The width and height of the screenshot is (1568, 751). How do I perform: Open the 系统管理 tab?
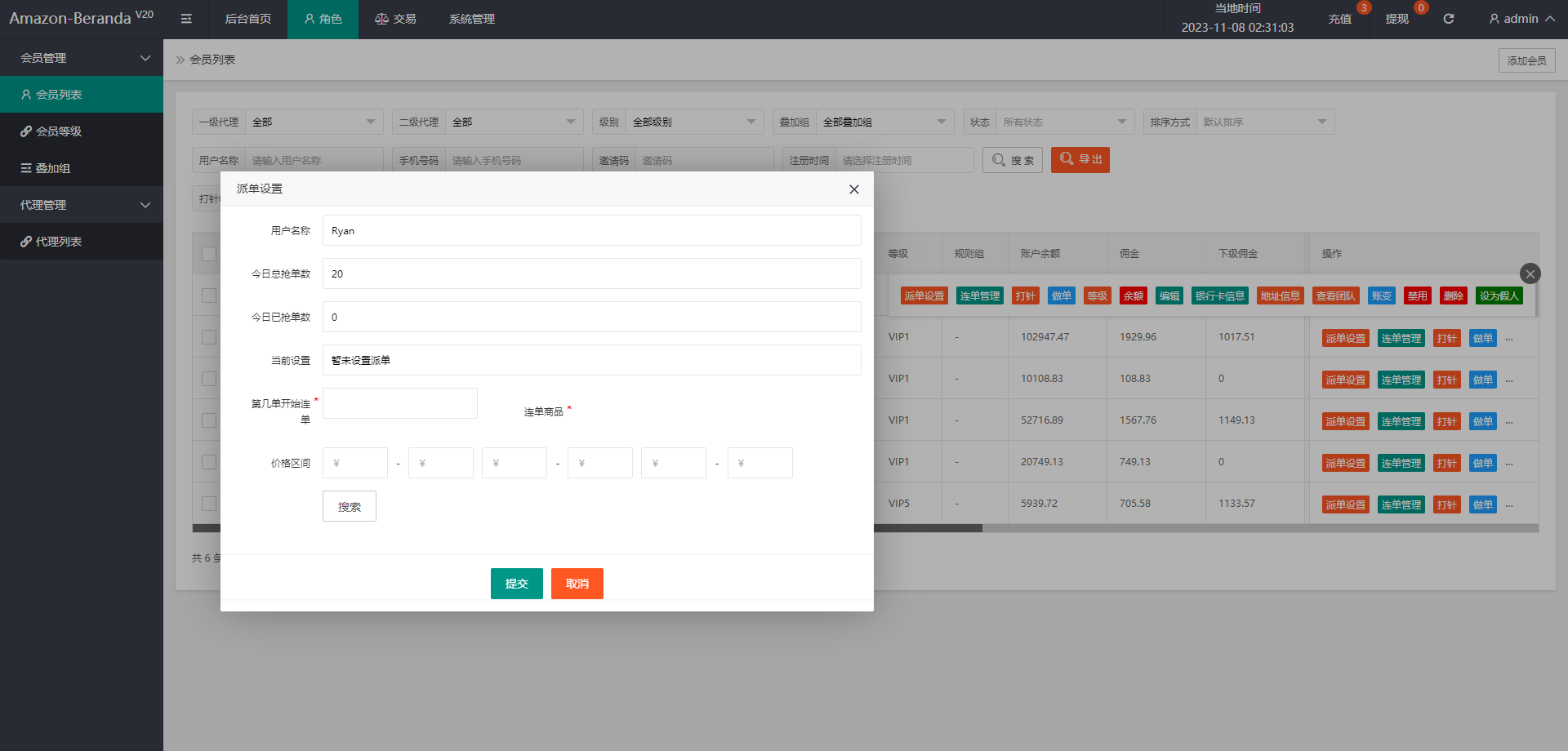[472, 19]
